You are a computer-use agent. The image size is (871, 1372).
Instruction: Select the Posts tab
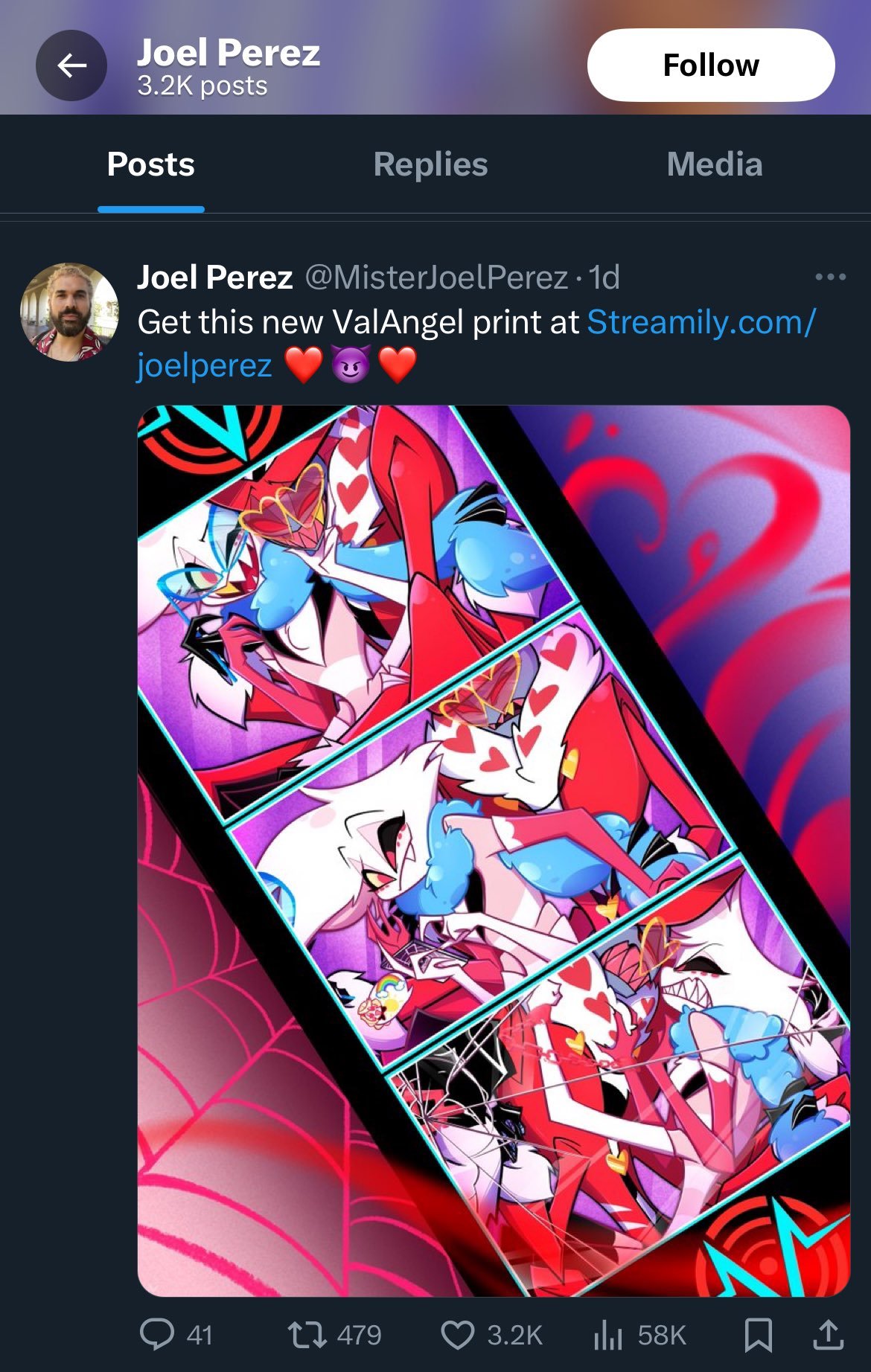tap(150, 164)
